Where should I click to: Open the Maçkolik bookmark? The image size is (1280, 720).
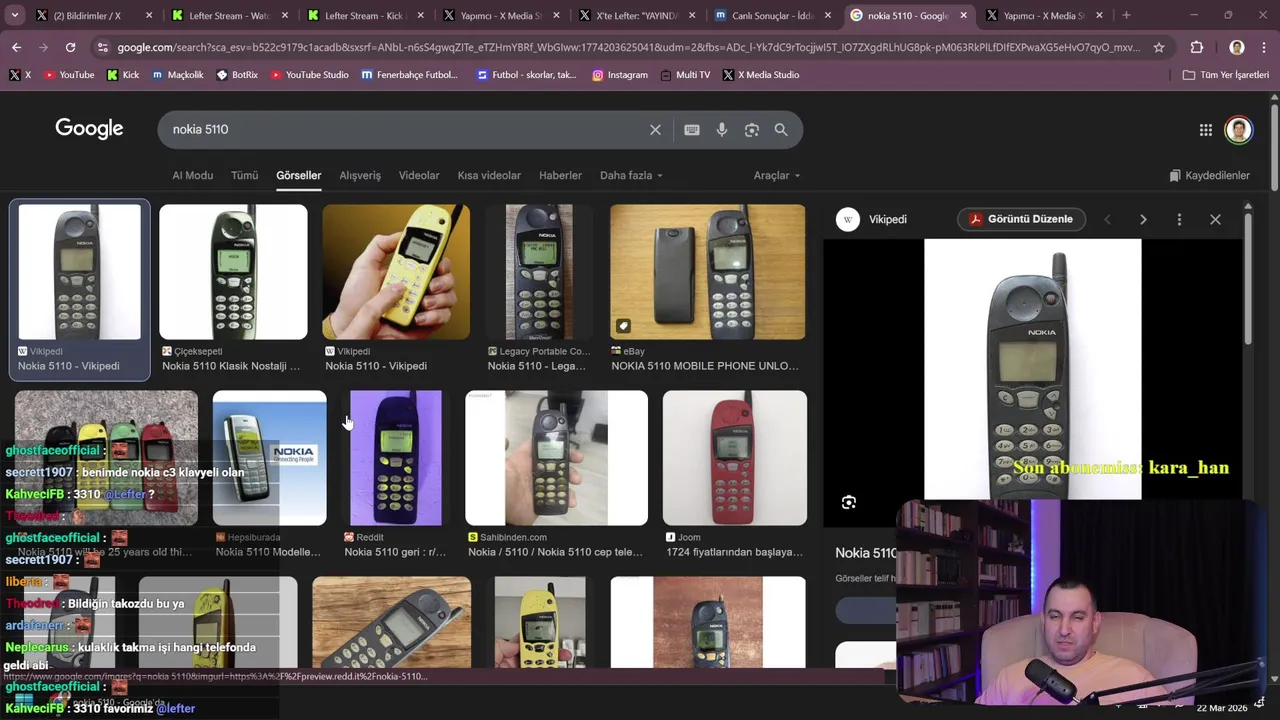pyautogui.click(x=178, y=75)
